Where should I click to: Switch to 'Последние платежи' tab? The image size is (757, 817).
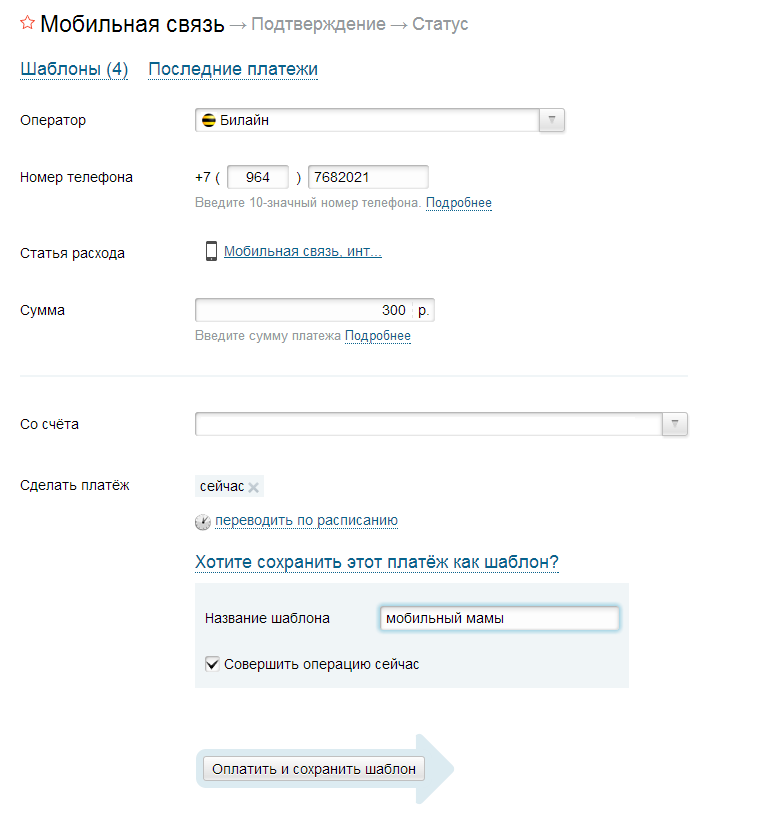point(233,69)
